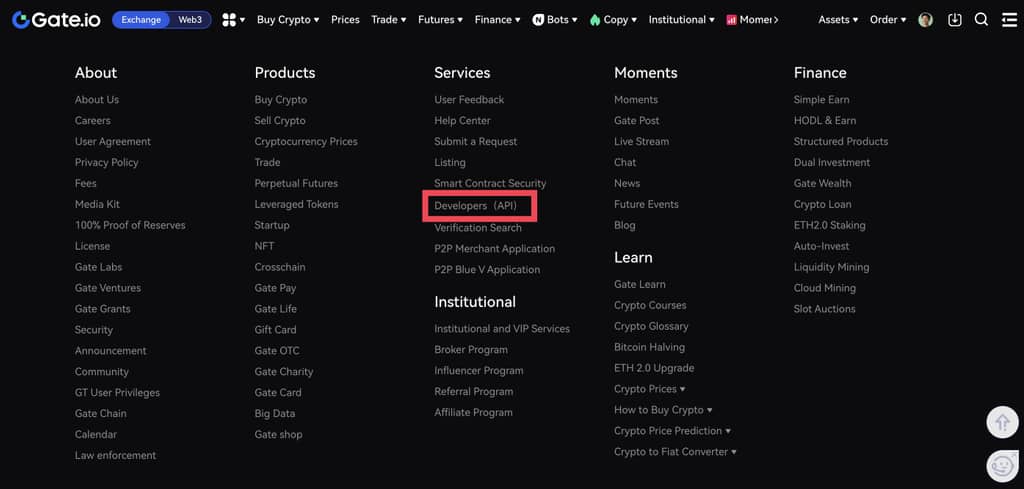
Task: Open the Prices menu item
Action: click(x=345, y=20)
